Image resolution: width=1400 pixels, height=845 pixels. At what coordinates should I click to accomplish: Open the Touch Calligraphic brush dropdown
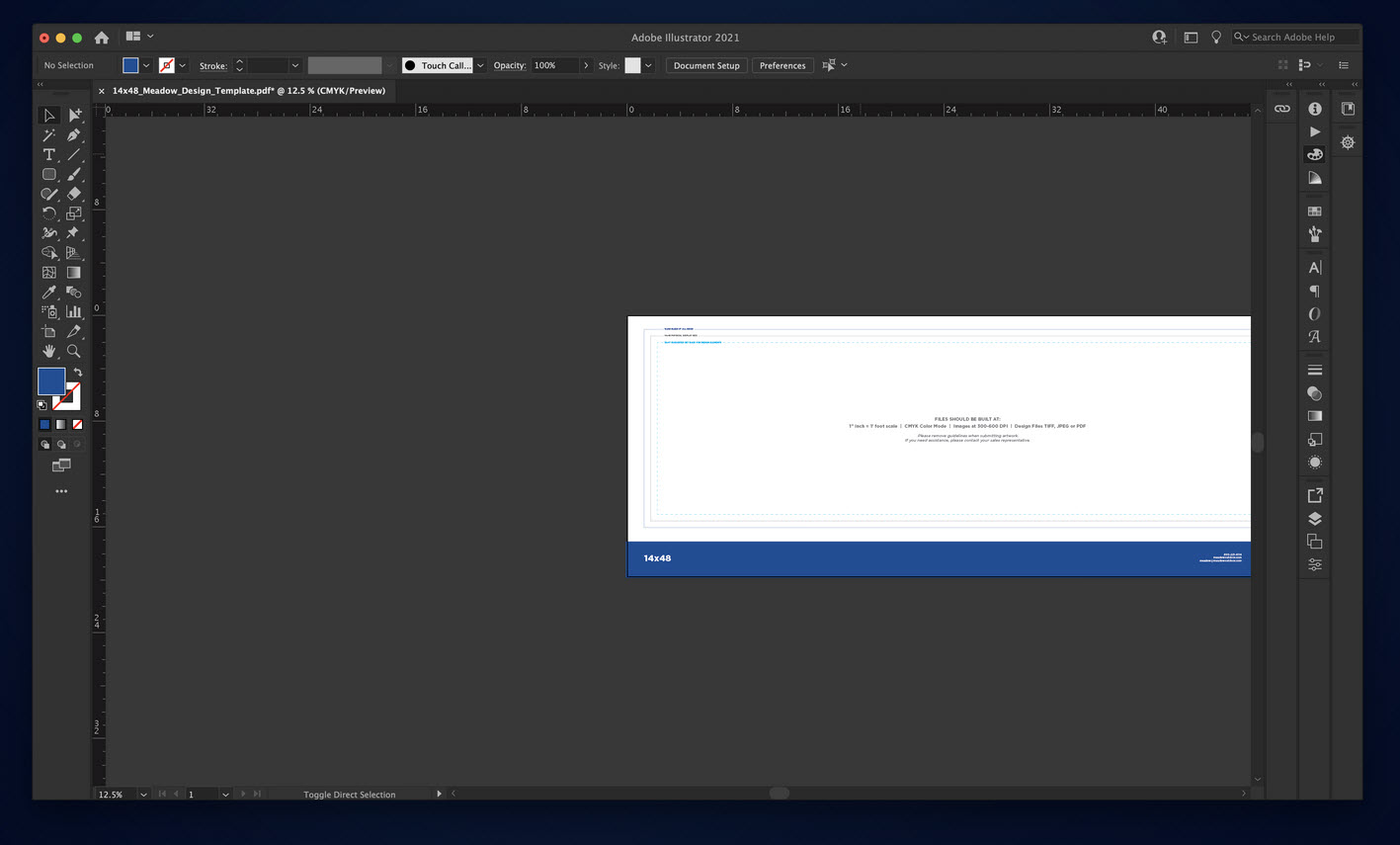click(480, 65)
